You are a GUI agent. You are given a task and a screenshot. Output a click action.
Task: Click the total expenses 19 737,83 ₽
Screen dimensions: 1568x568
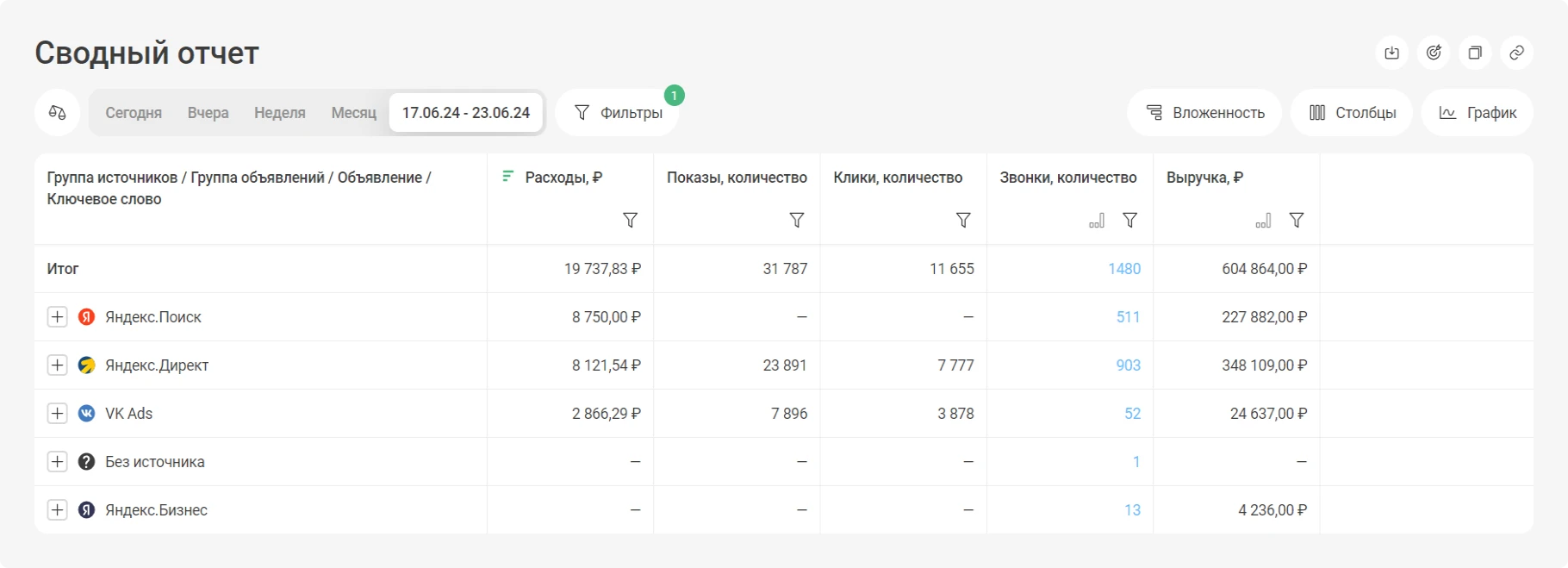pos(602,269)
